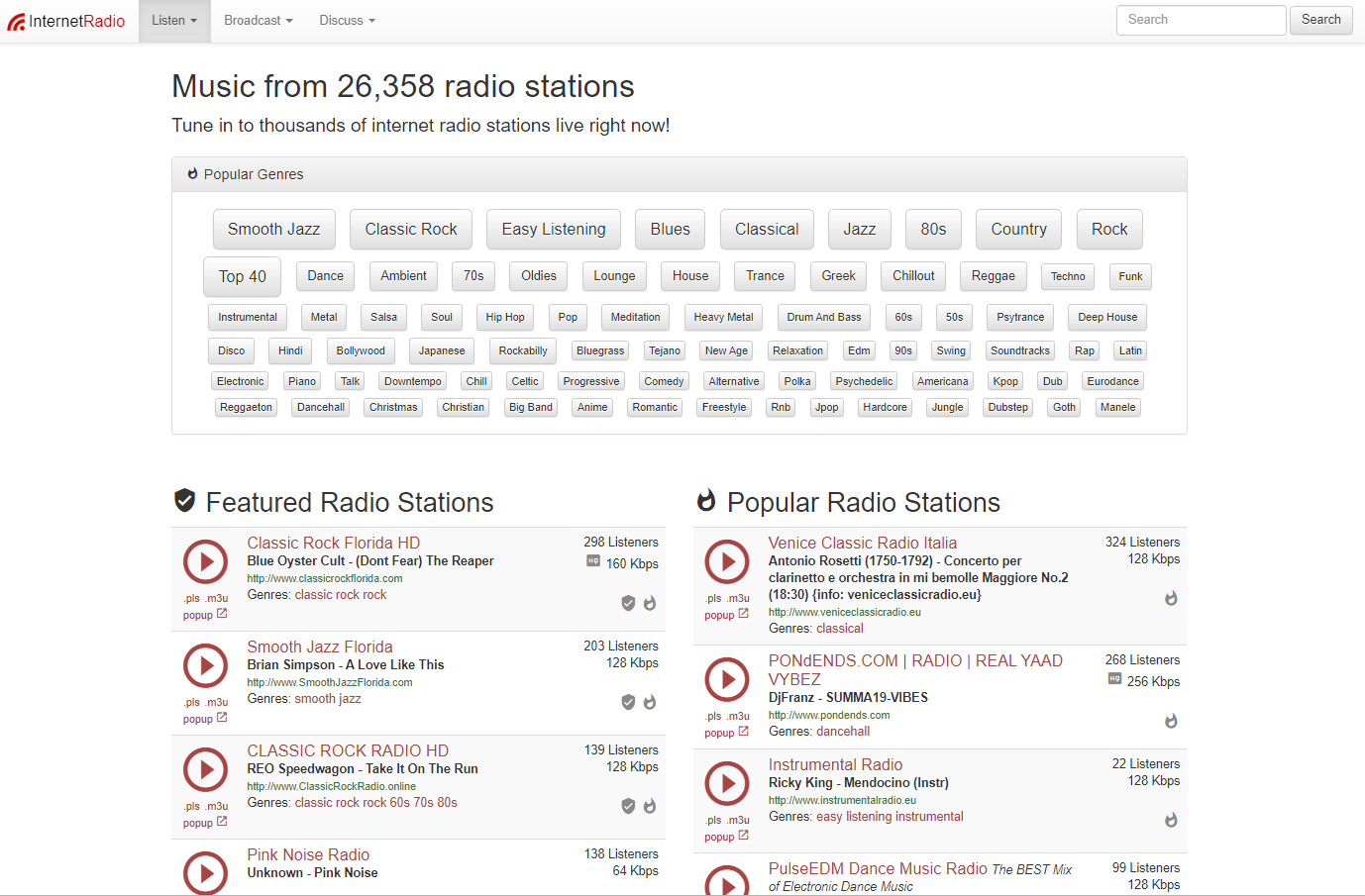This screenshot has height=896, width=1365.
Task: Click verified shield icon for Smooth Jazz Florida
Action: coord(628,702)
